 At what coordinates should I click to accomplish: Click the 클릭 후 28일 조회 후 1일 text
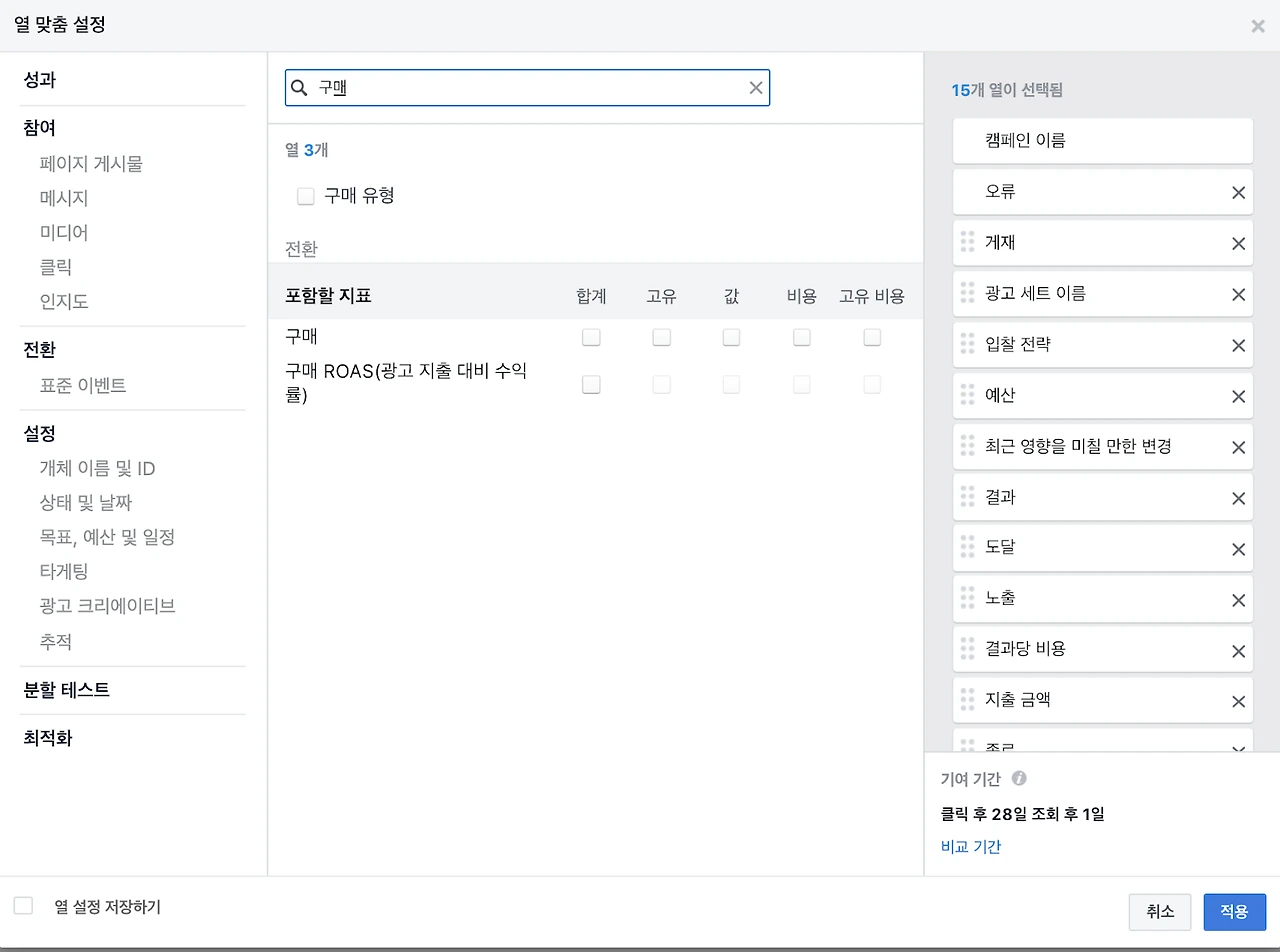point(1022,814)
